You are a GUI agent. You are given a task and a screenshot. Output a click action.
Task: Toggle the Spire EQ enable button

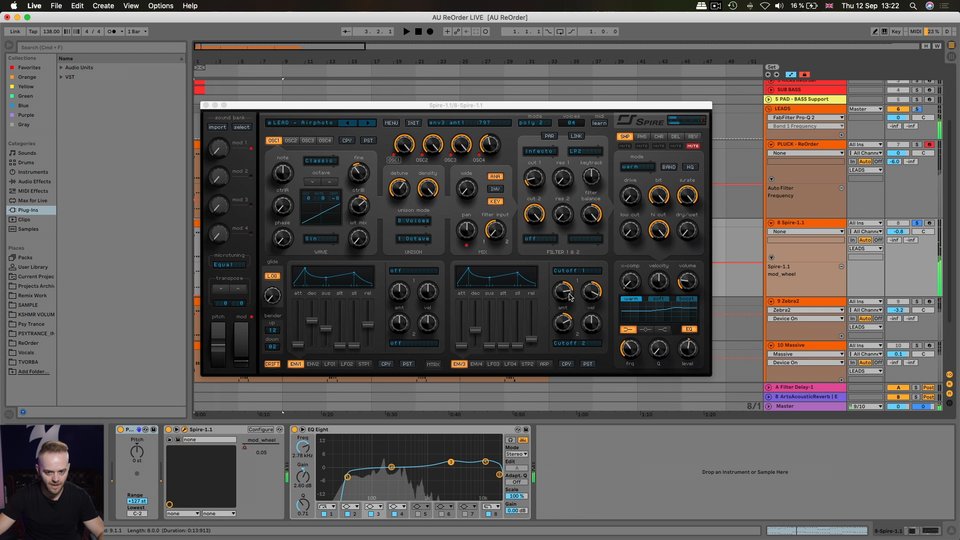point(689,329)
